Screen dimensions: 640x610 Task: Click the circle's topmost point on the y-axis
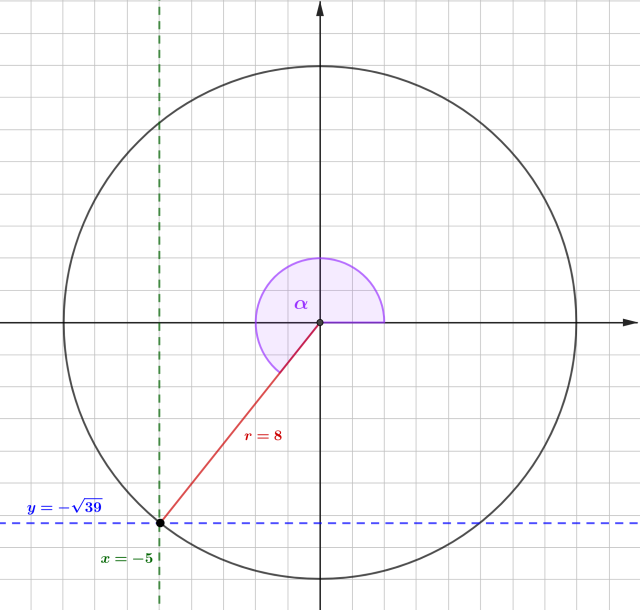[x=320, y=66]
